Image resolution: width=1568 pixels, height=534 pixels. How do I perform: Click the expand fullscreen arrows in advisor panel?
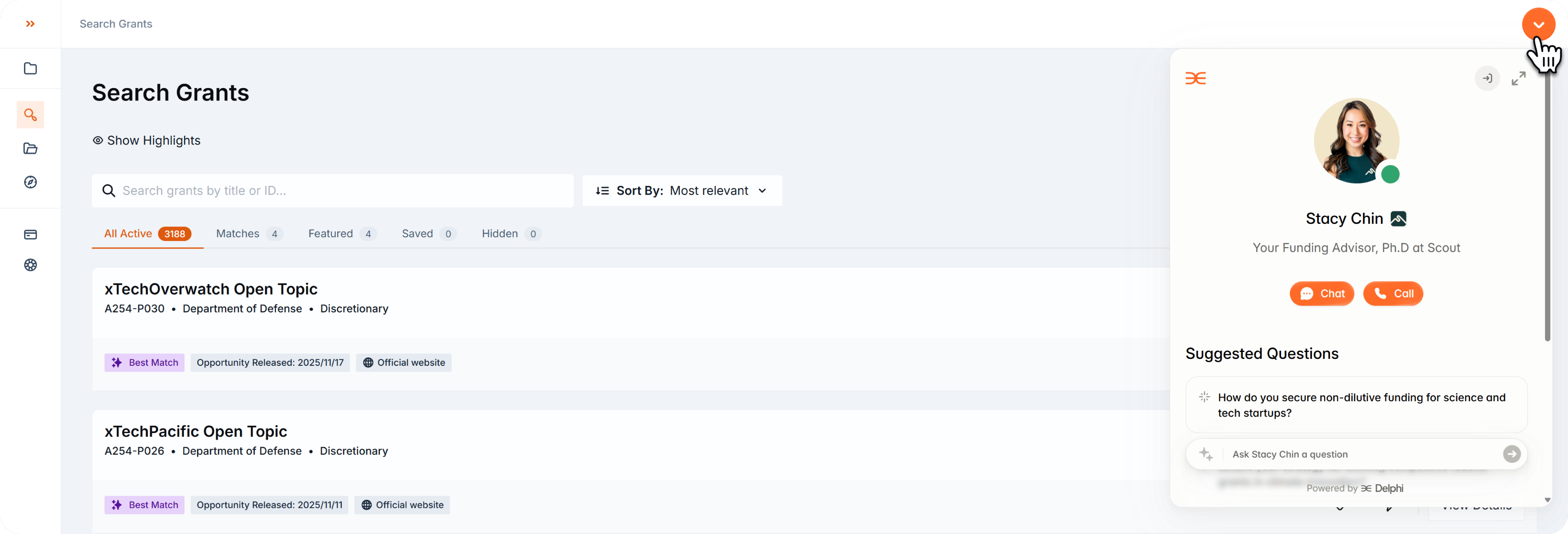coord(1518,78)
